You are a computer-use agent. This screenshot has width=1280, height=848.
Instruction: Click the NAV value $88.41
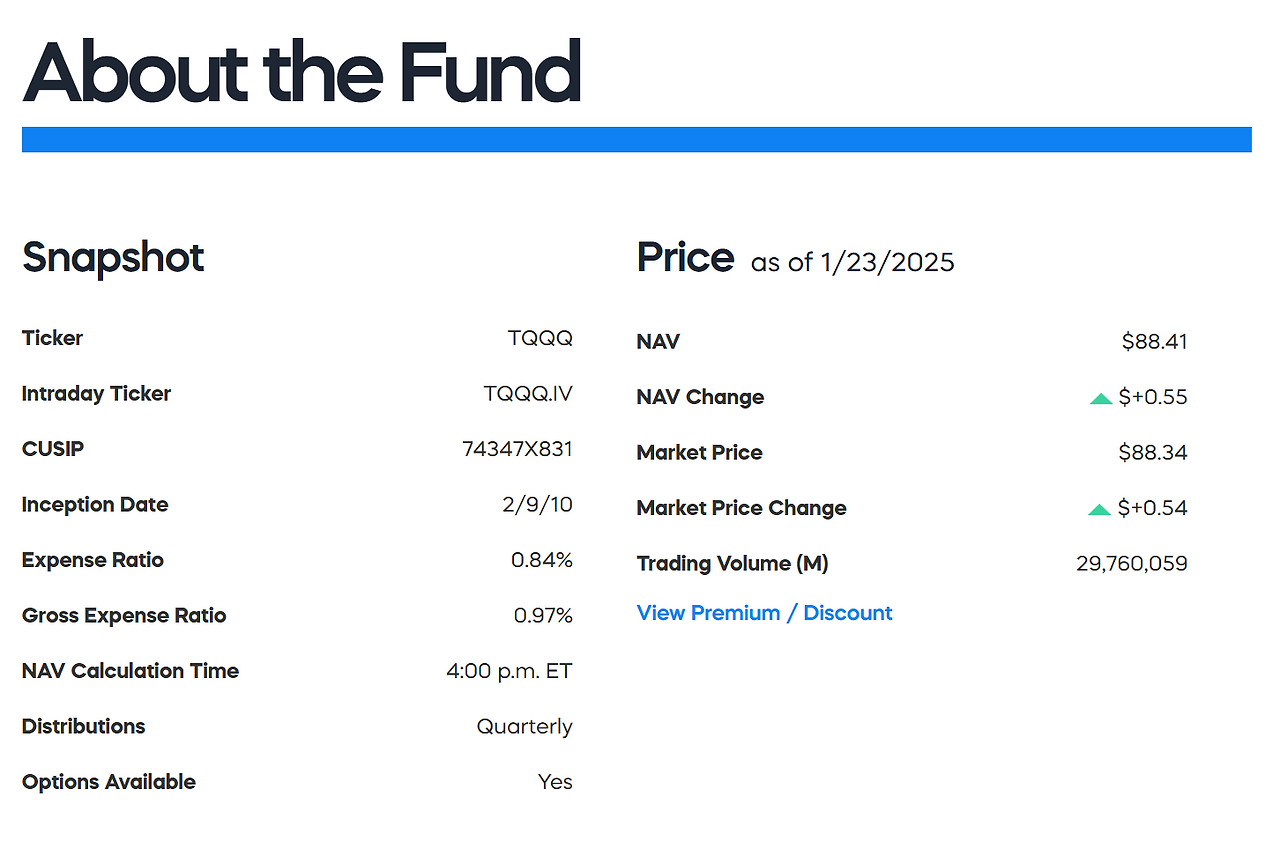coord(1154,342)
